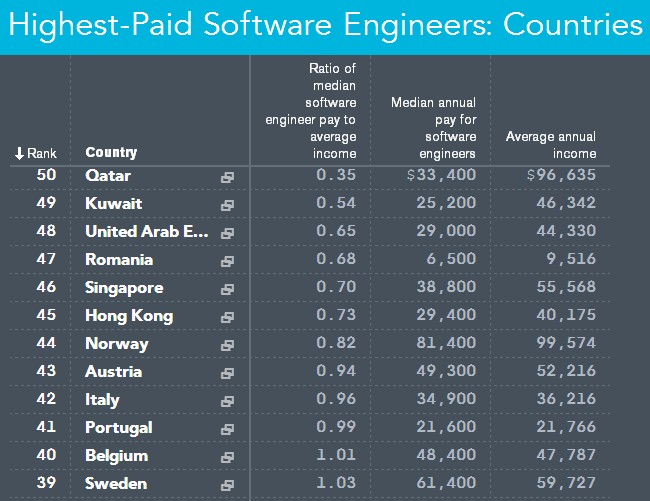This screenshot has height=501, width=650.
Task: Open the expand icon next to Qatar
Action: 228,177
